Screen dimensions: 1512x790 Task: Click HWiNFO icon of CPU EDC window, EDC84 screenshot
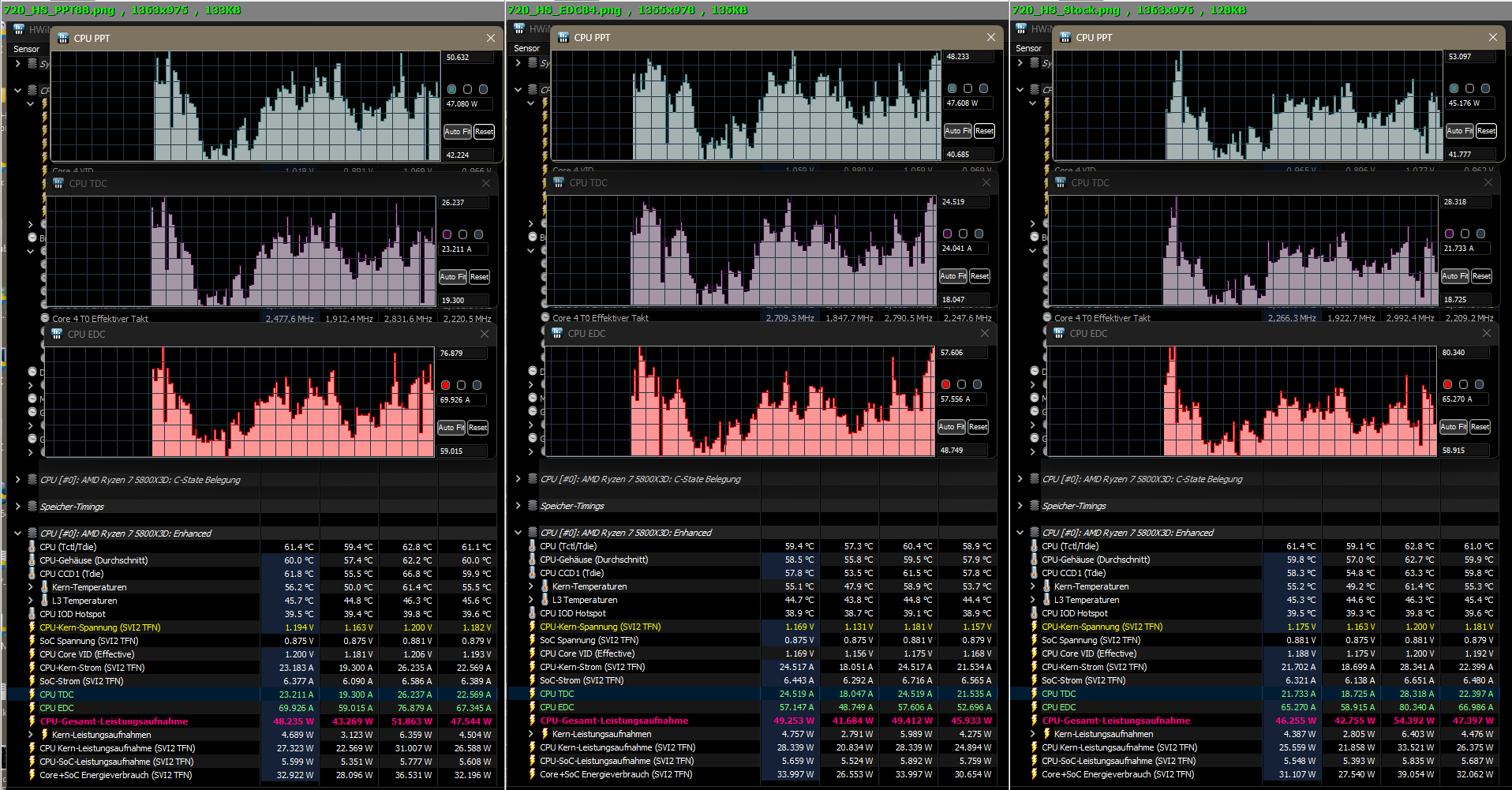click(x=556, y=333)
